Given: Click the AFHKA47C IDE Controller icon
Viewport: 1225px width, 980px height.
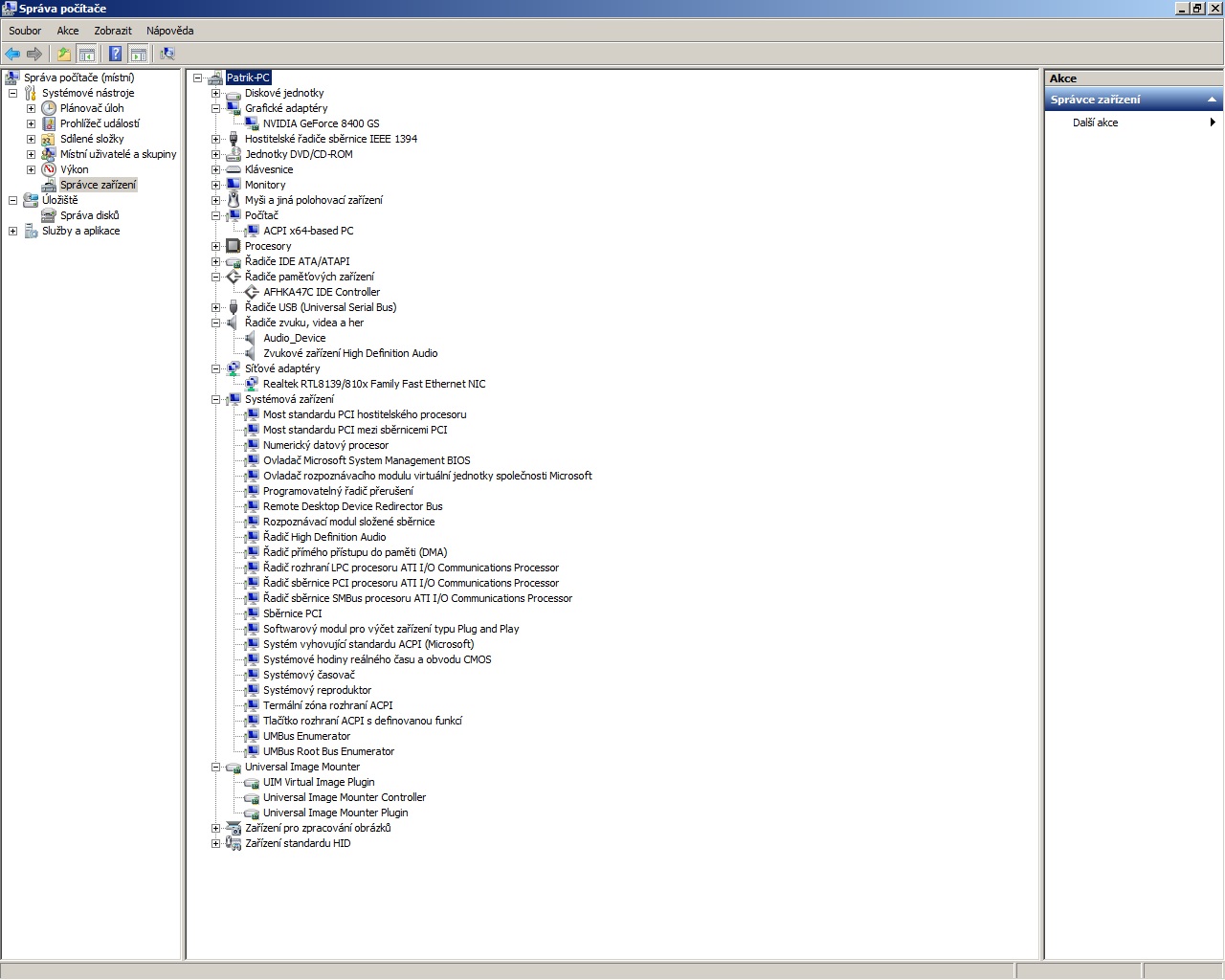Looking at the screenshot, I should (x=252, y=292).
